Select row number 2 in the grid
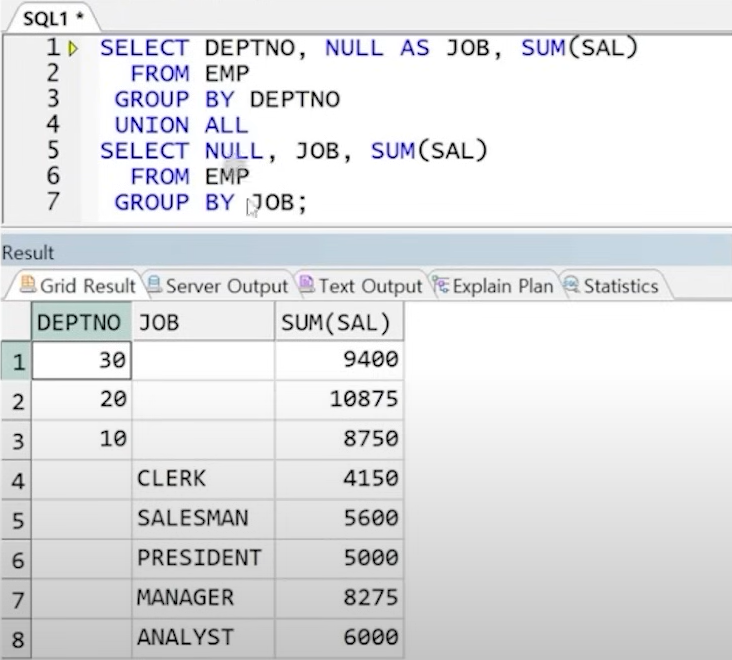Screen dimensions: 732x660 pyautogui.click(x=16, y=401)
